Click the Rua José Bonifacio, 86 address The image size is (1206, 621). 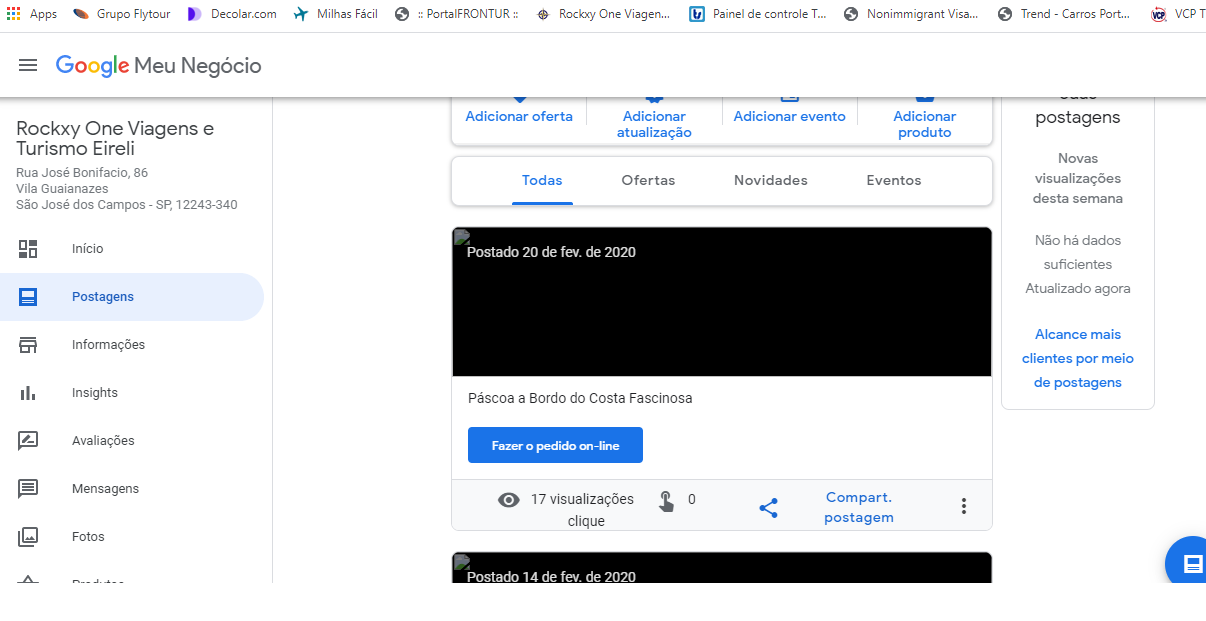click(82, 173)
